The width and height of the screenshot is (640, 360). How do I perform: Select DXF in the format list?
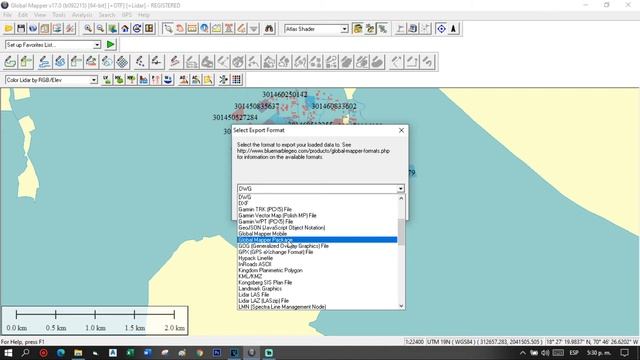[x=317, y=203]
